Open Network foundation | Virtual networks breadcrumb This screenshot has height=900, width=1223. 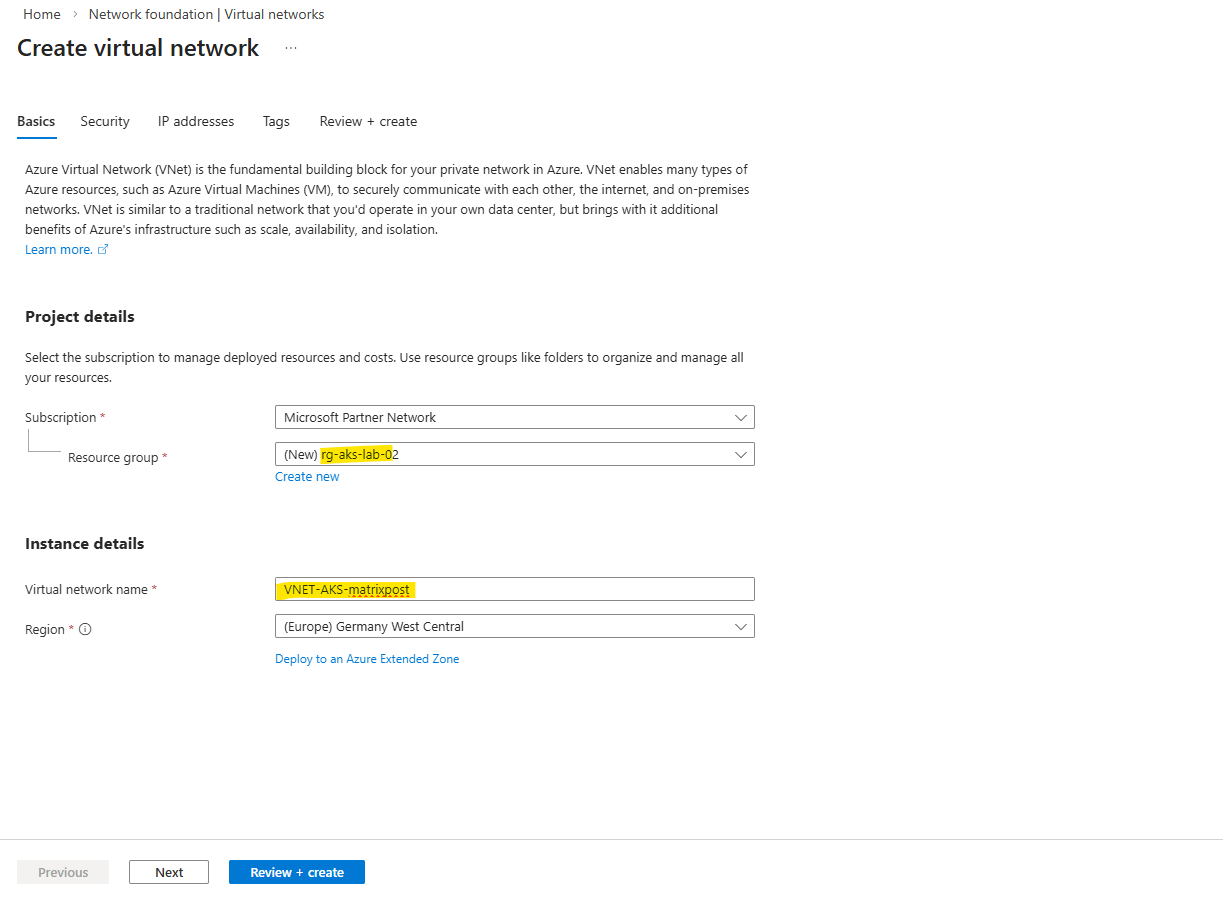coord(206,14)
